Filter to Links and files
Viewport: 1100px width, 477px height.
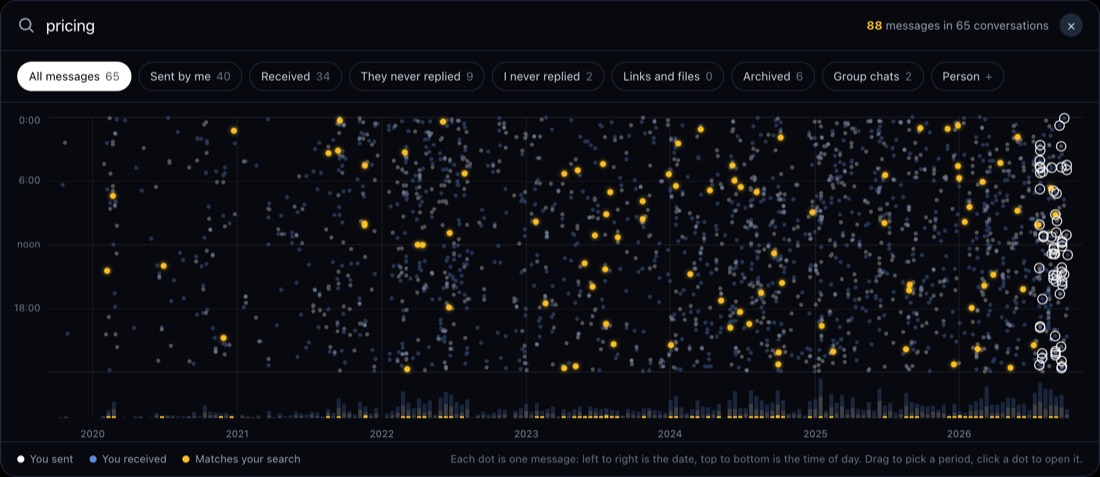click(668, 76)
